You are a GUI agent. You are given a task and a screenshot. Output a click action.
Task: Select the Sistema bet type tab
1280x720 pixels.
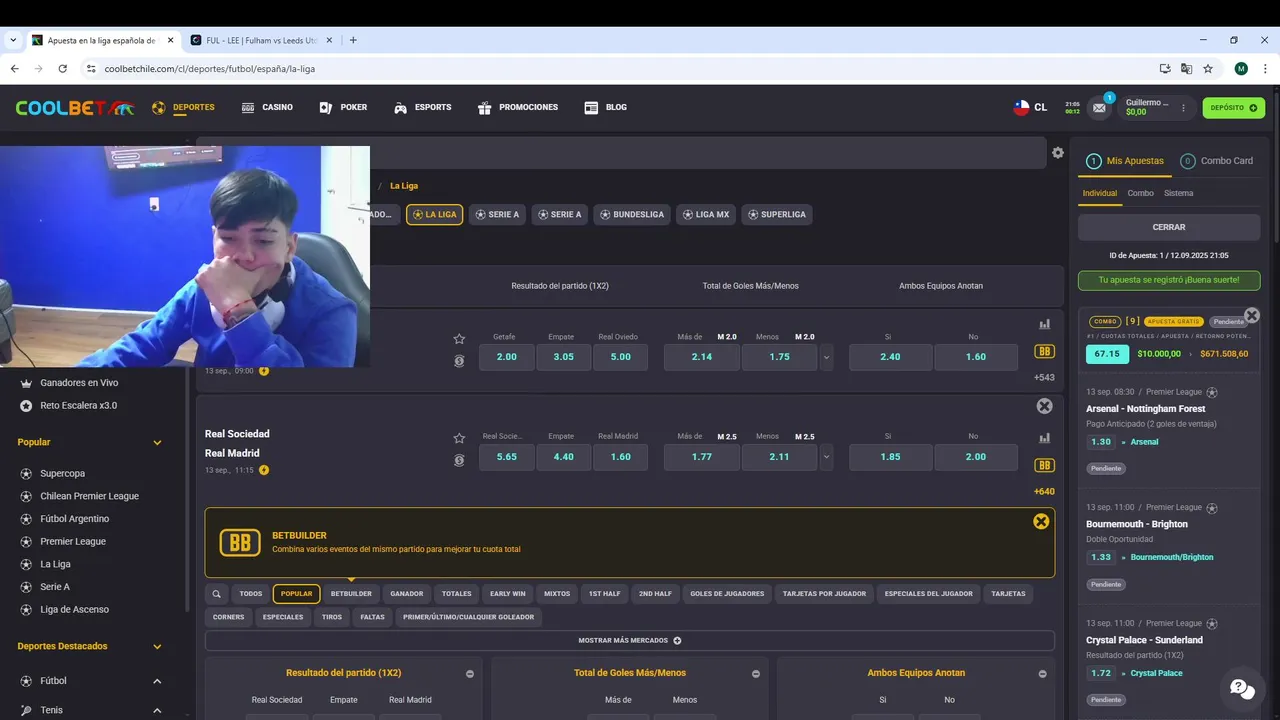point(1178,193)
